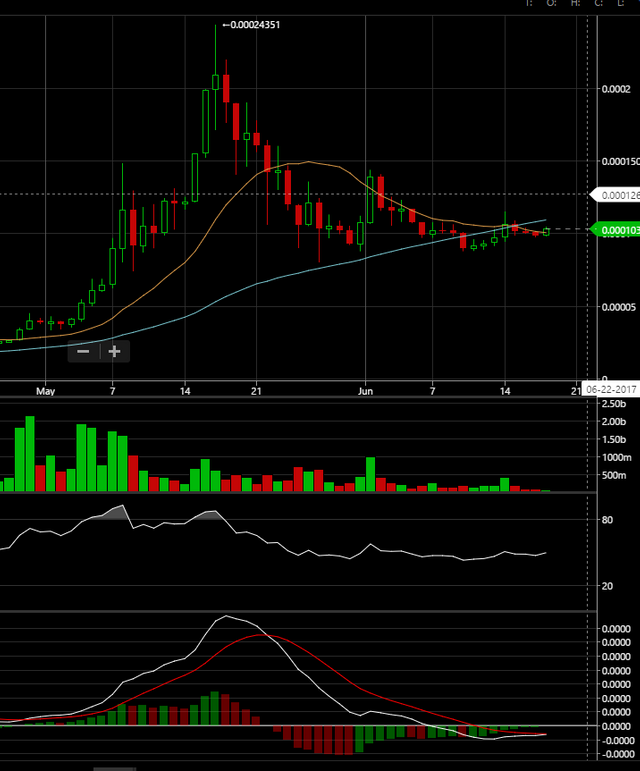Click the 2.00b volume axis label
The image size is (640, 771).
point(614,422)
